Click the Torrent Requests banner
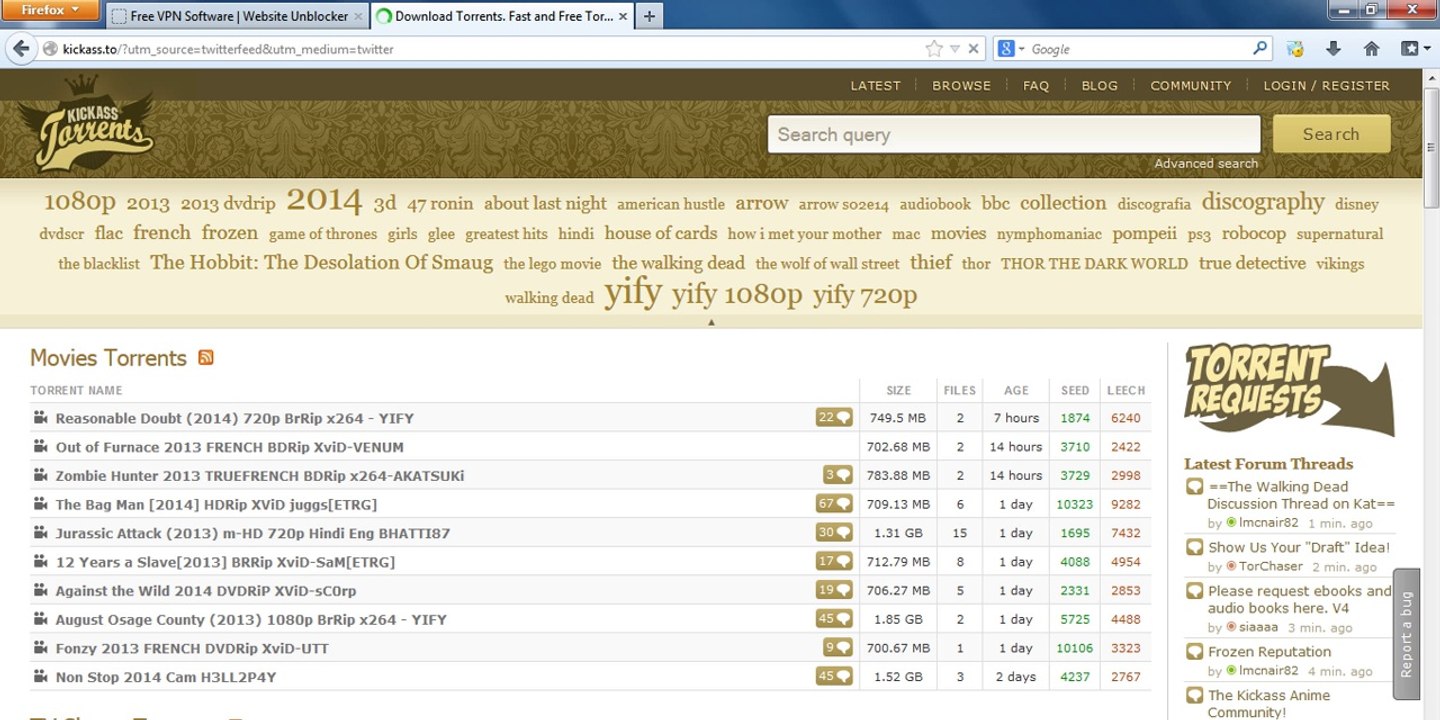 tap(1288, 389)
